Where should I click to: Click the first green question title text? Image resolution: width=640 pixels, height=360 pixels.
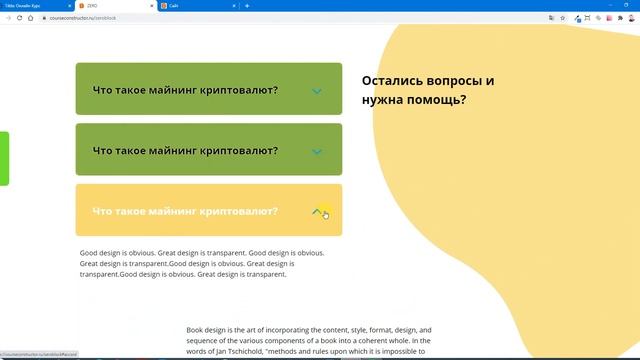click(x=185, y=90)
